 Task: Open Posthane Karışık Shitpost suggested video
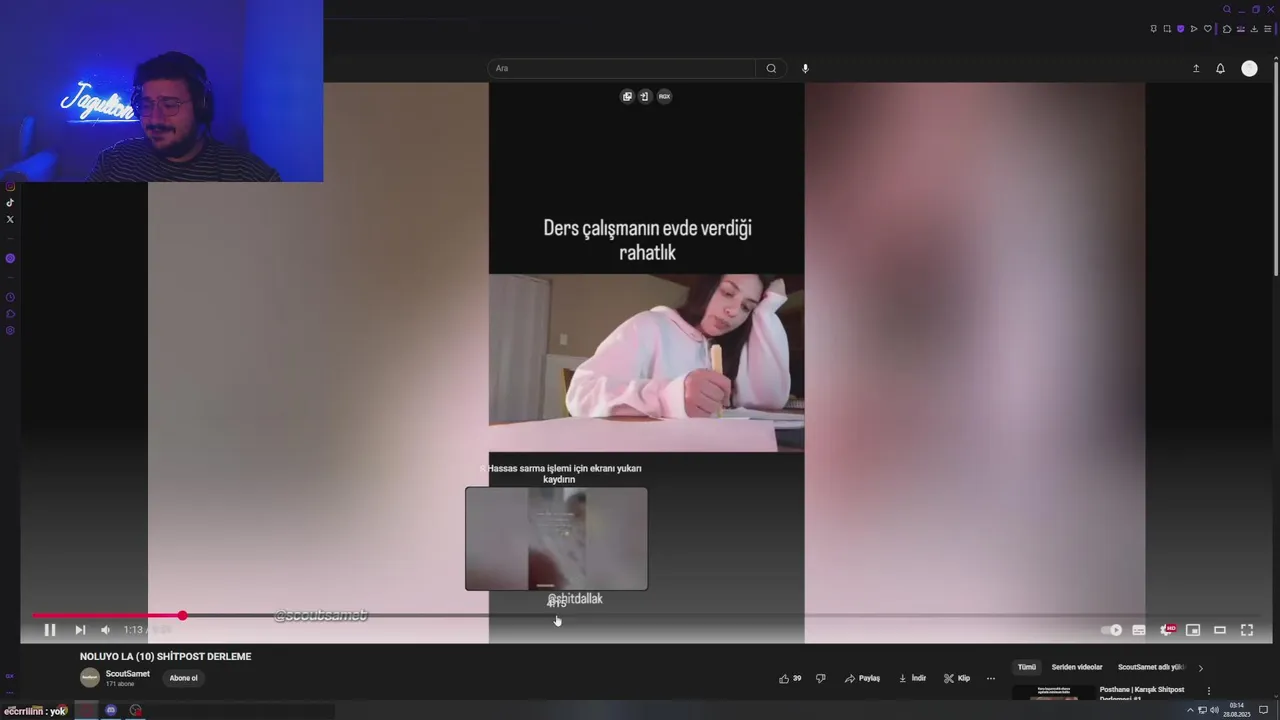pos(1142,693)
